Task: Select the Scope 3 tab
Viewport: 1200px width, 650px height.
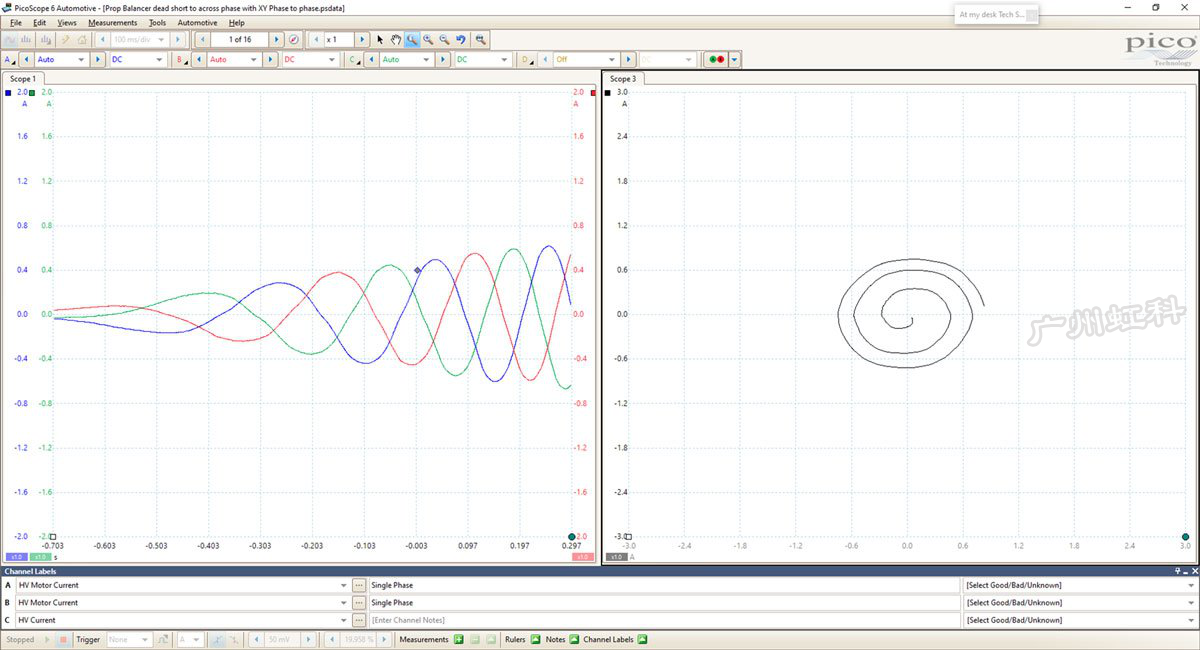Action: tap(624, 78)
